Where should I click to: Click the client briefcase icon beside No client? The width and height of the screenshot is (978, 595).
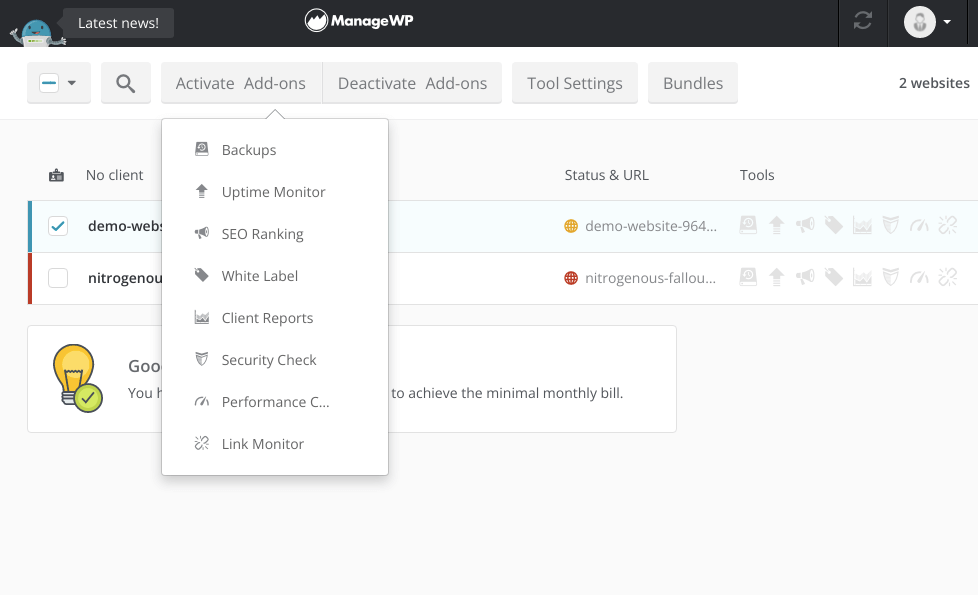(x=57, y=175)
